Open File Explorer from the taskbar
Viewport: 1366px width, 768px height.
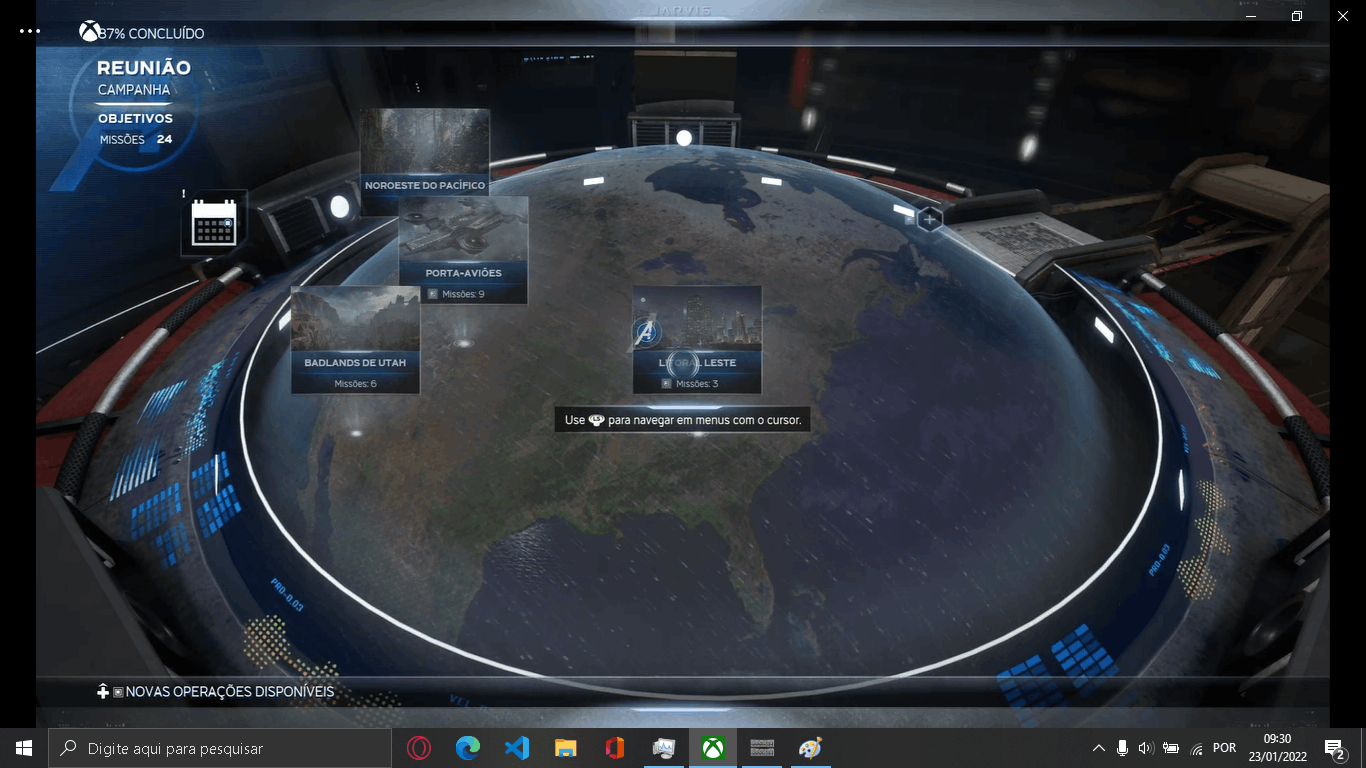tap(566, 748)
